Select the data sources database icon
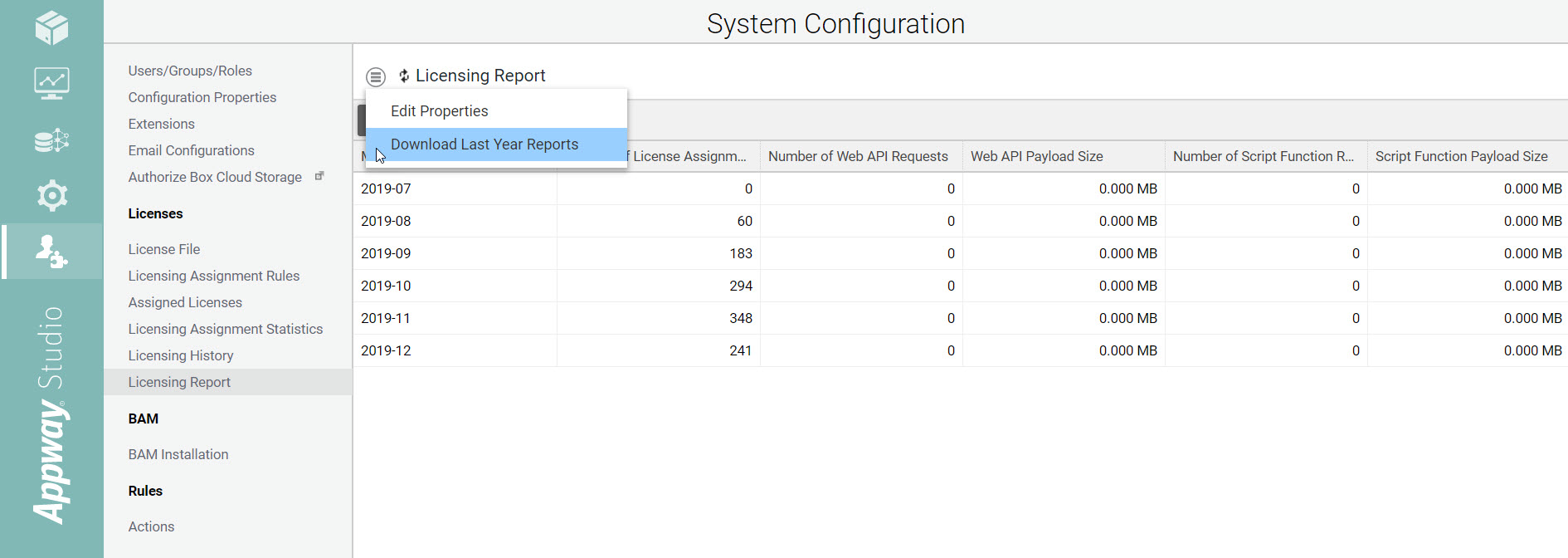The width and height of the screenshot is (1568, 558). 51,140
